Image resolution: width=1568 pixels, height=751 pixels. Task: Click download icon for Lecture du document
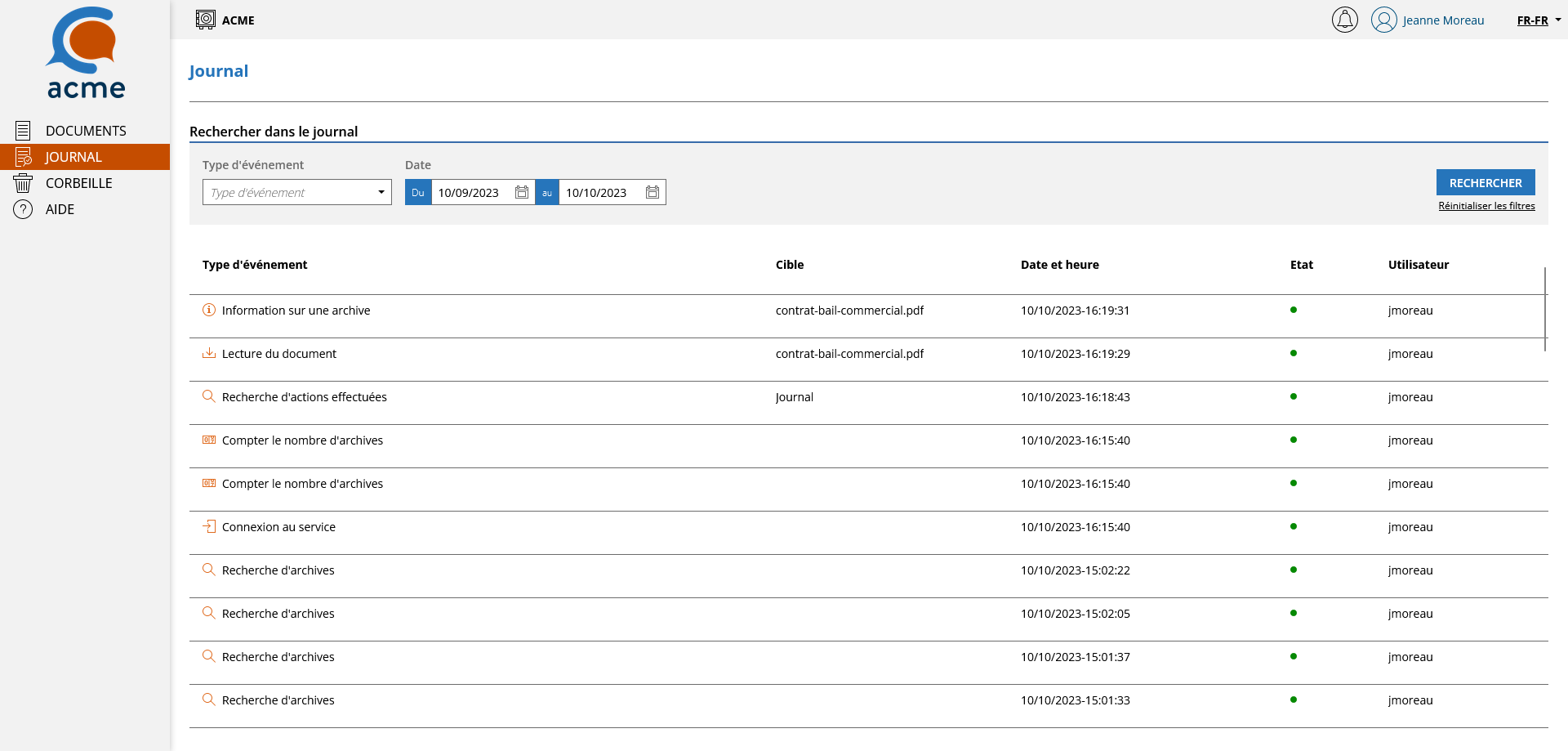pyautogui.click(x=209, y=353)
